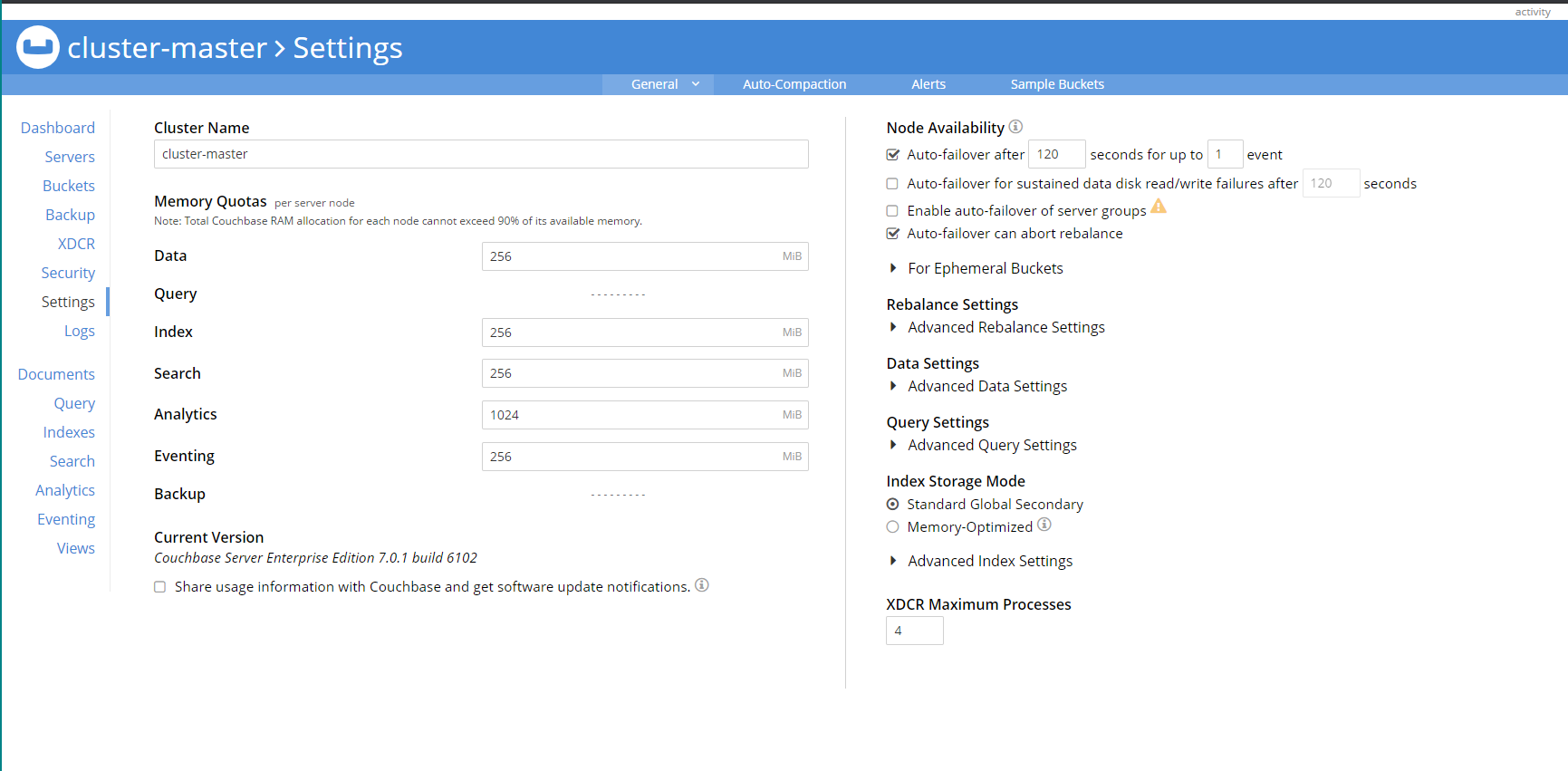1568x771 pixels.
Task: Open Query workbench from sidebar
Action: 74,403
